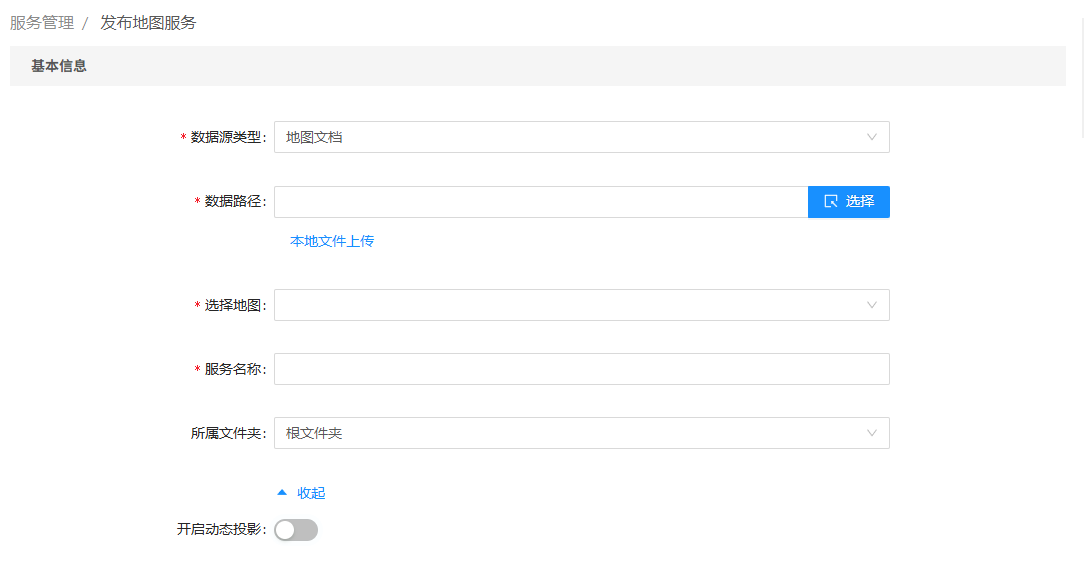
Task: Enable the 开启动态投影 switch
Action: tap(296, 530)
